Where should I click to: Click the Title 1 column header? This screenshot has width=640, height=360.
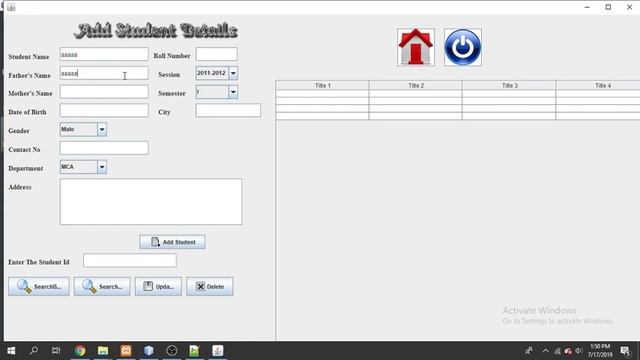click(322, 85)
